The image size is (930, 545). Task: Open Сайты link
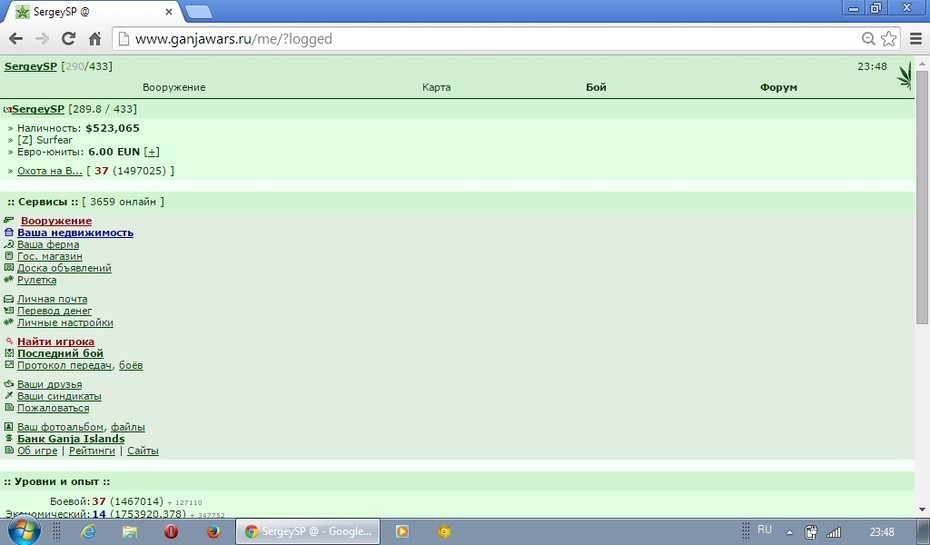pos(143,451)
